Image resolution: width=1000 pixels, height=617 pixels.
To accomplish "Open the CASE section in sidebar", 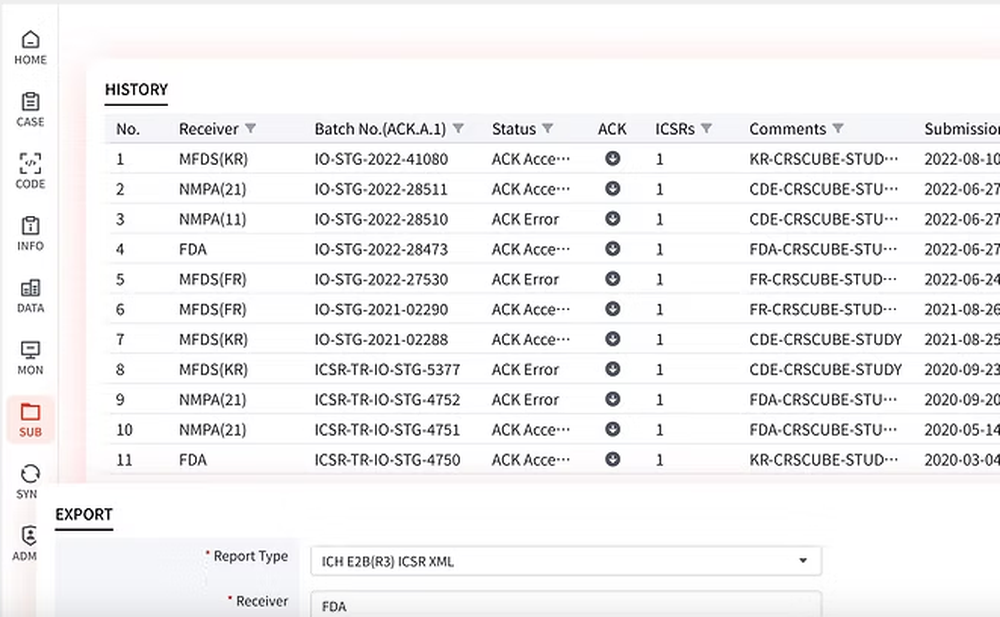I will (x=30, y=109).
